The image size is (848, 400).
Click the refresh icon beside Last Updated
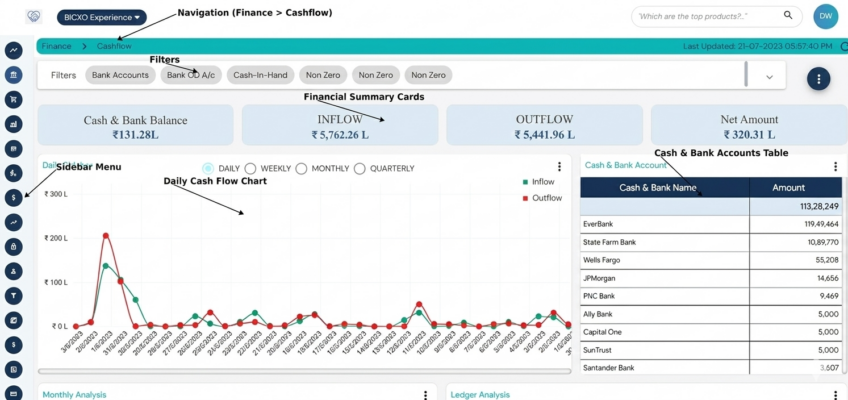click(843, 46)
